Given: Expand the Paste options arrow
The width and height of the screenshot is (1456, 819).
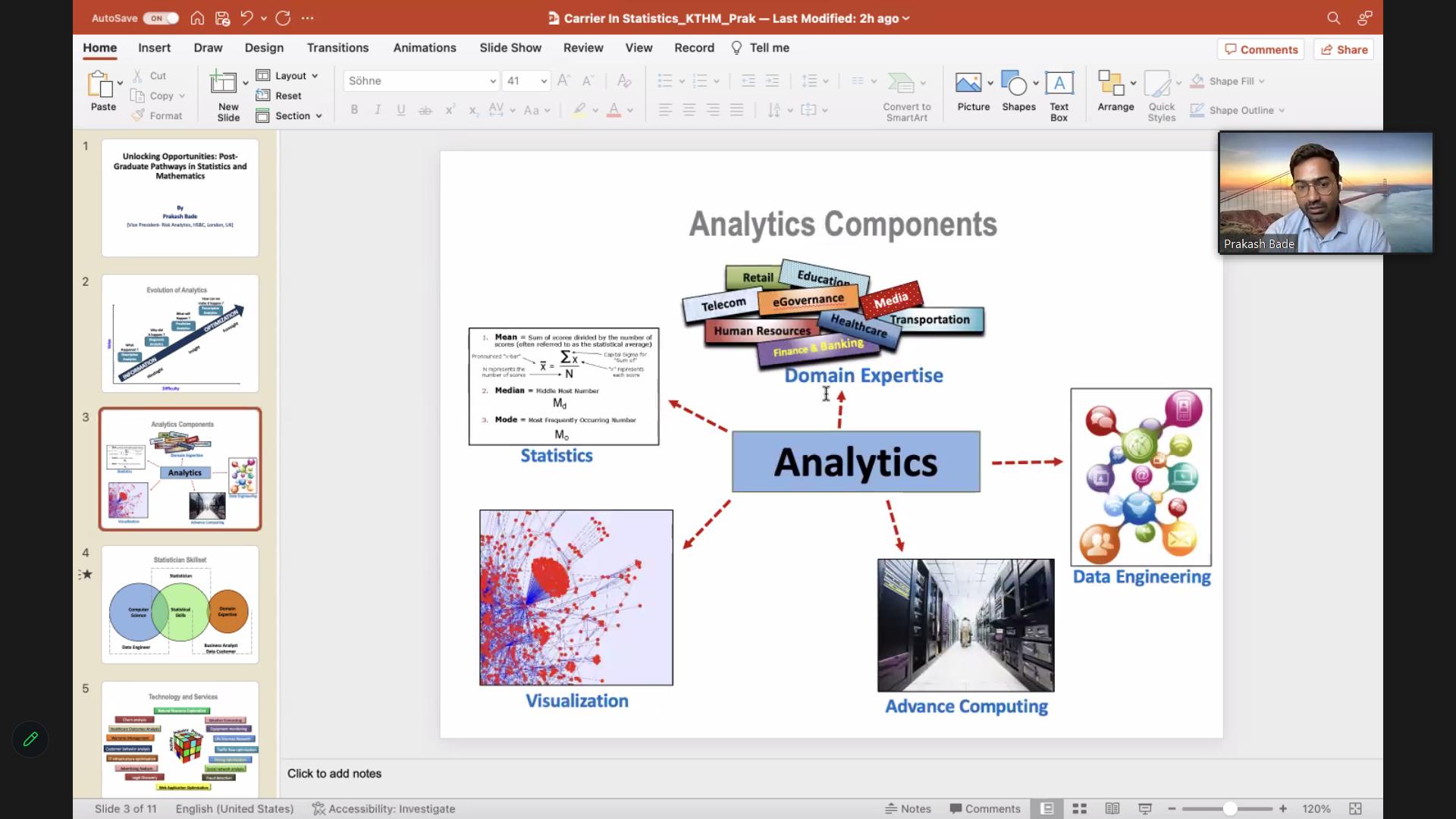Looking at the screenshot, I should click(120, 83).
